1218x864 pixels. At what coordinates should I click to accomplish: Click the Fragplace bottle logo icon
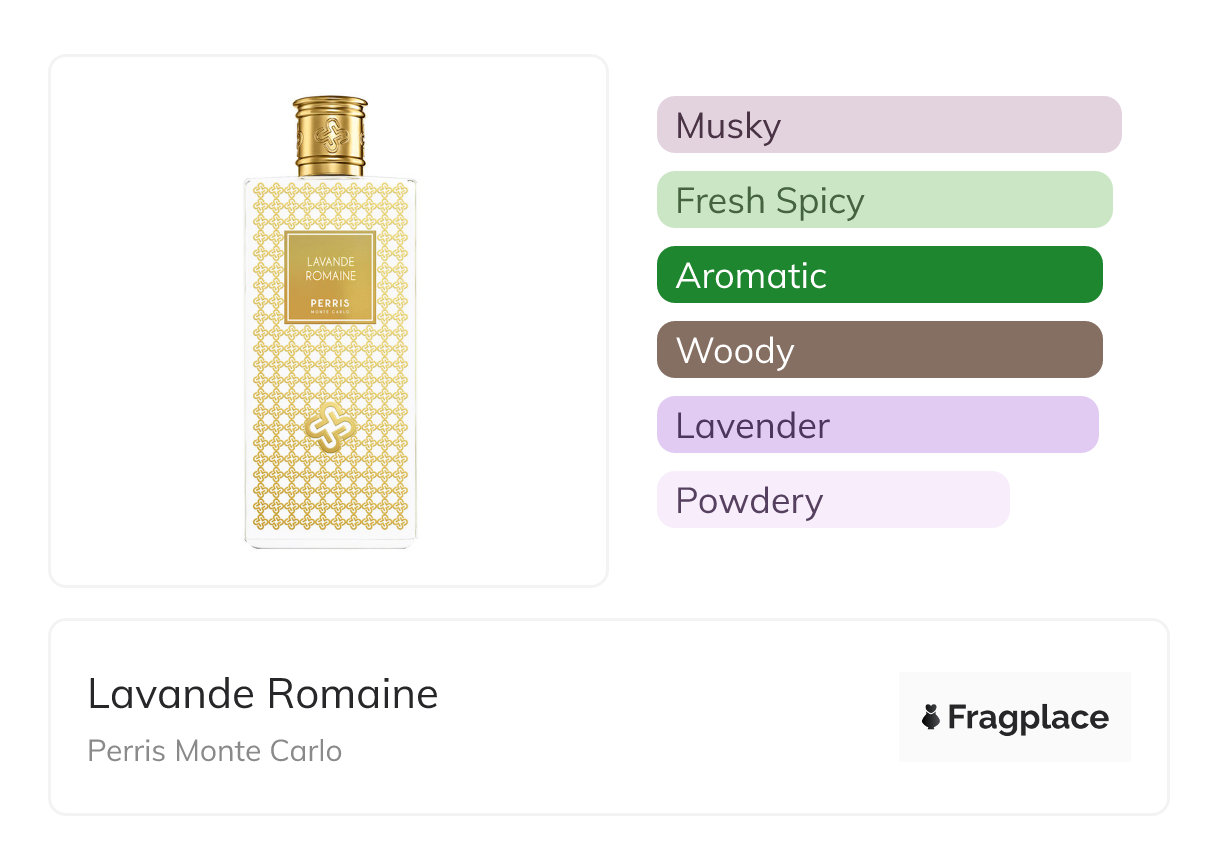pyautogui.click(x=931, y=717)
